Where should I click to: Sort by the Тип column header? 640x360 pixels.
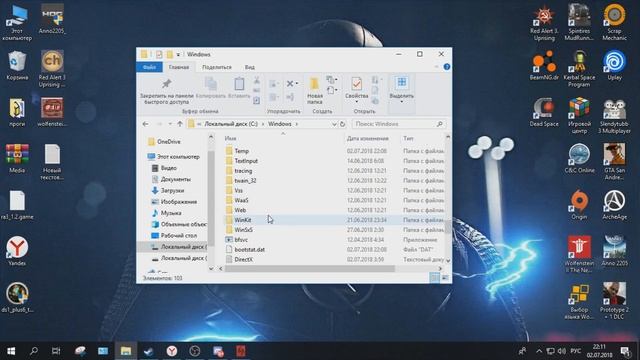tap(408, 139)
